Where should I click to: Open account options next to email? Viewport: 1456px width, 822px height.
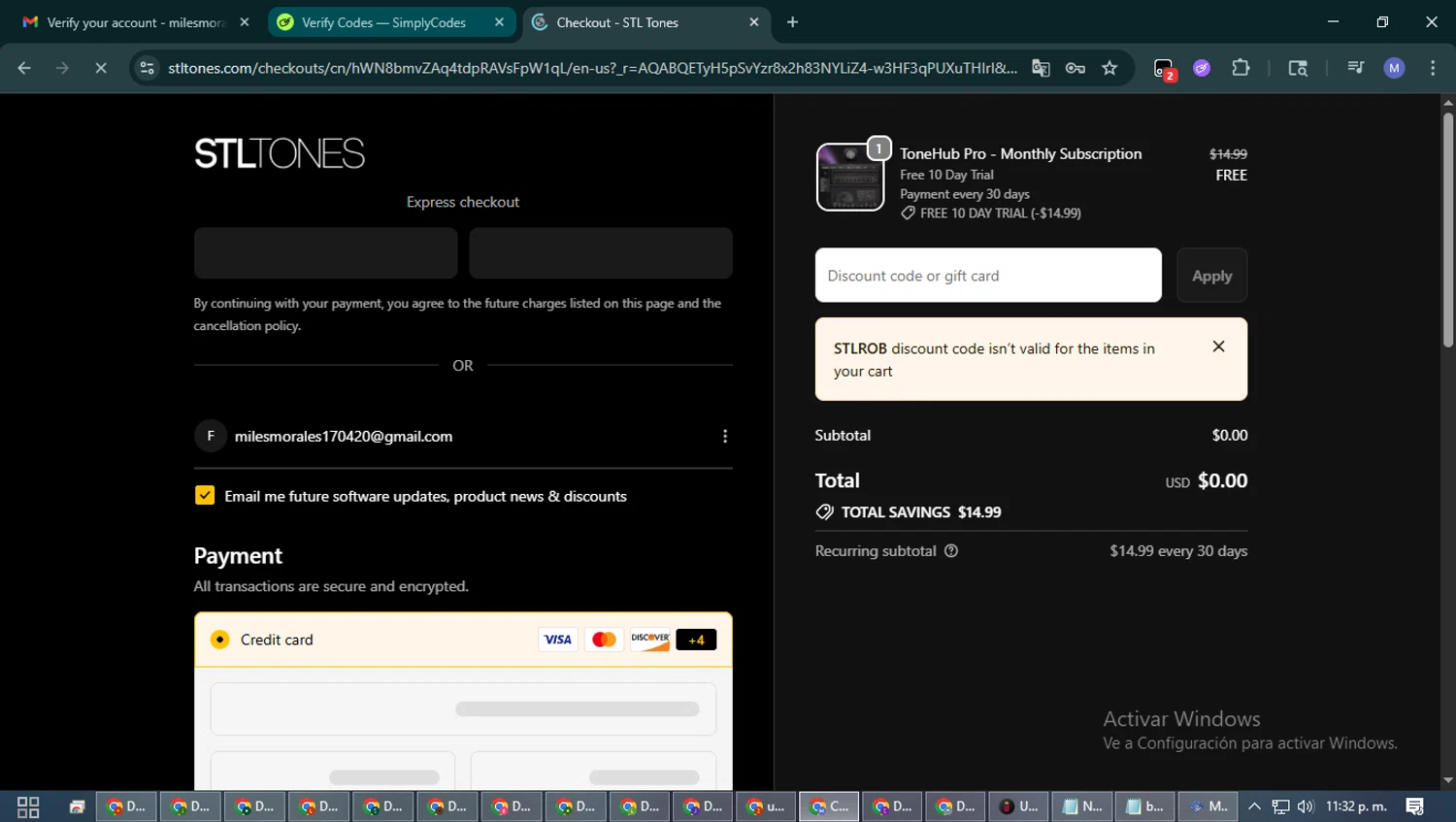pyautogui.click(x=724, y=437)
